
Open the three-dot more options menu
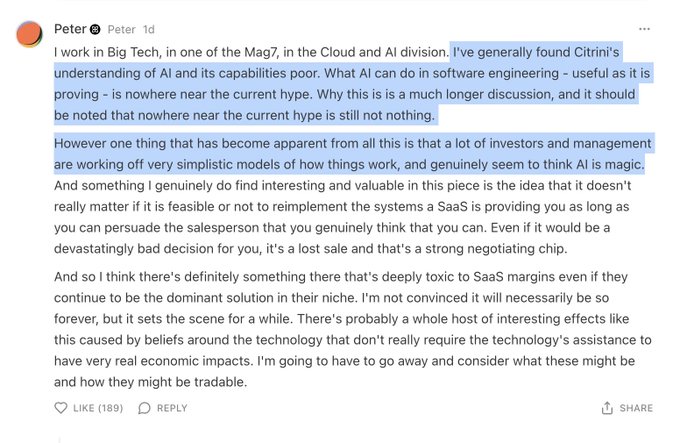(x=645, y=30)
